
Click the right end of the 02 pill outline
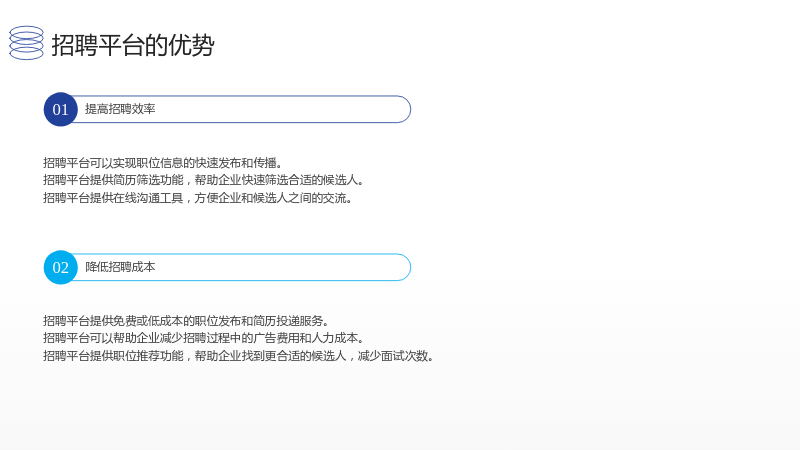[x=405, y=267]
